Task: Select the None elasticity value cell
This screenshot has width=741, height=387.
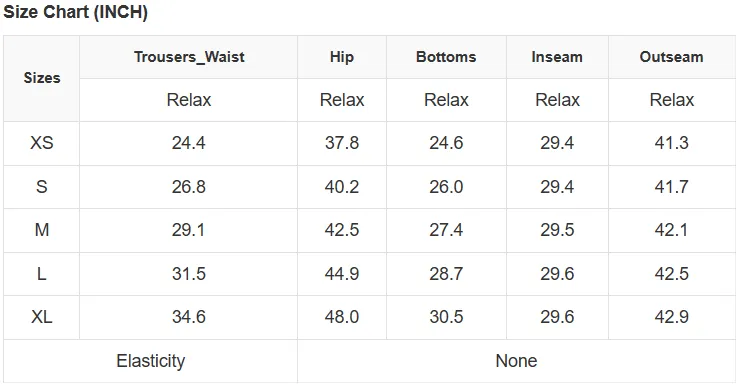Action: click(516, 361)
